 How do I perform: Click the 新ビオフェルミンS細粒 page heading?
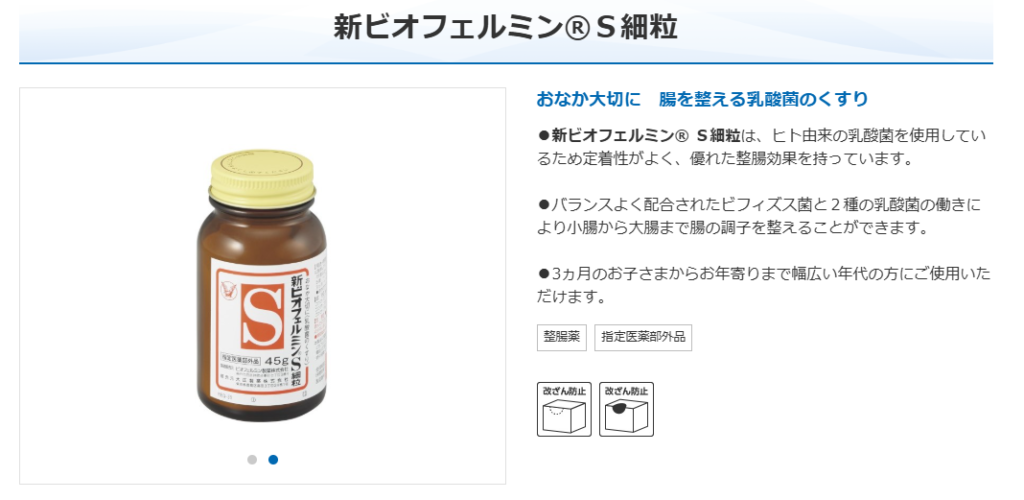505,29
